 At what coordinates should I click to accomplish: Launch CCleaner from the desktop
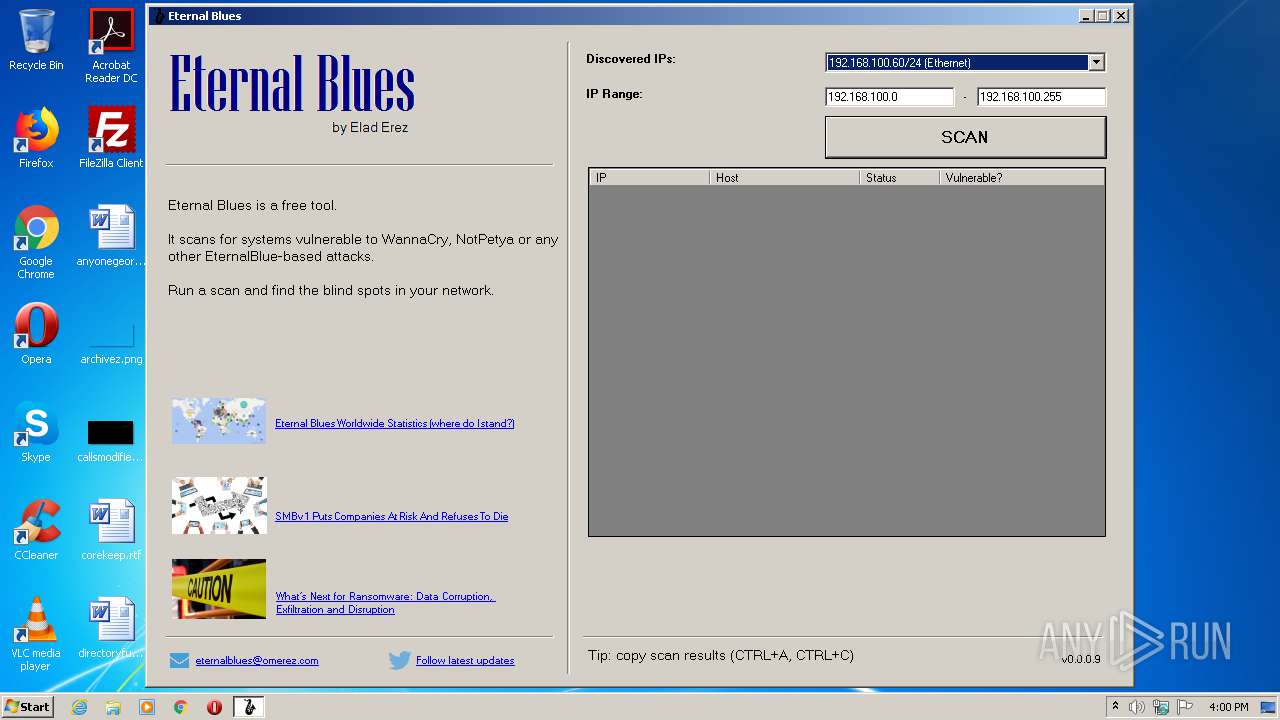[36, 530]
